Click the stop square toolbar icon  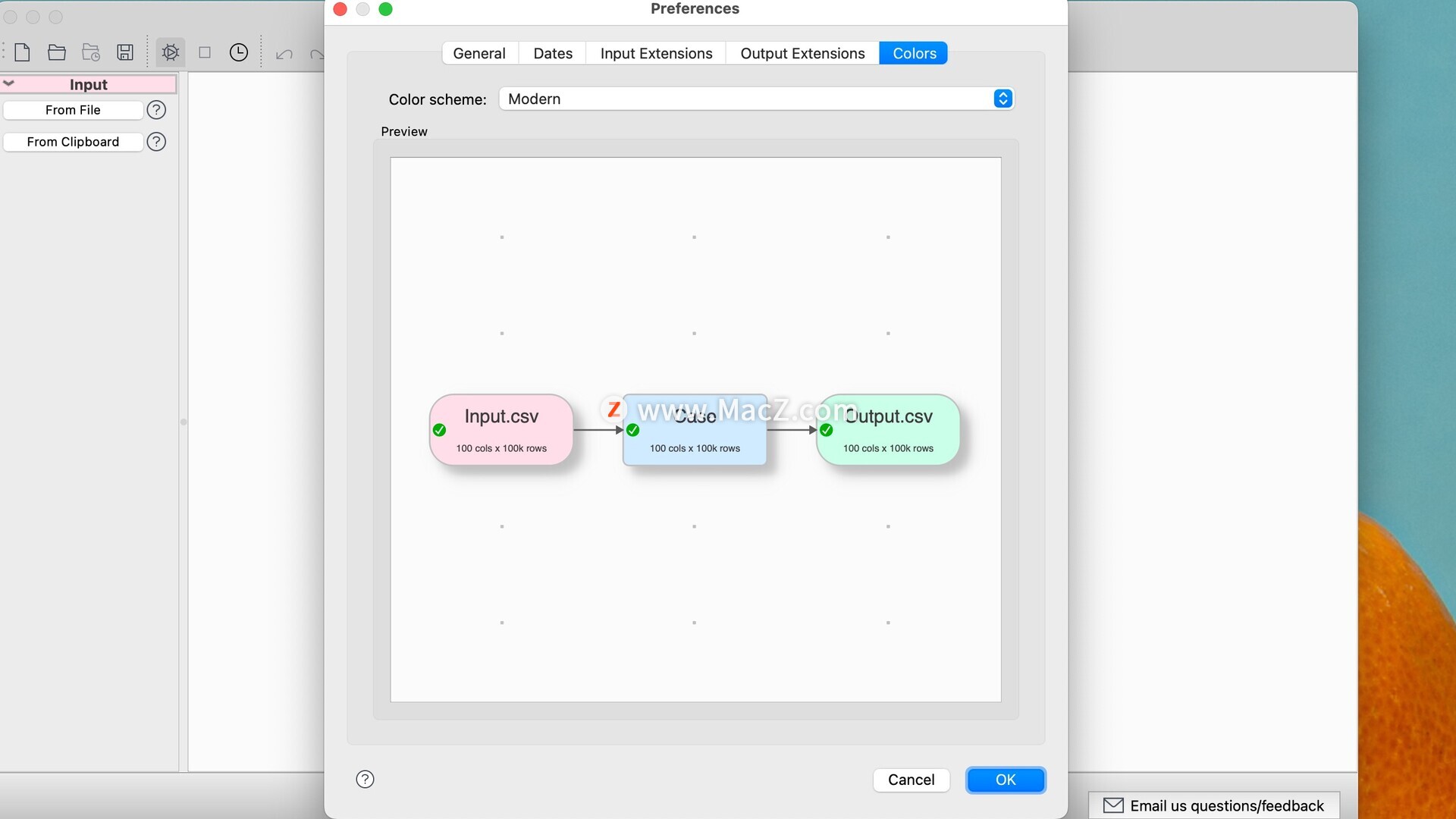[x=205, y=52]
